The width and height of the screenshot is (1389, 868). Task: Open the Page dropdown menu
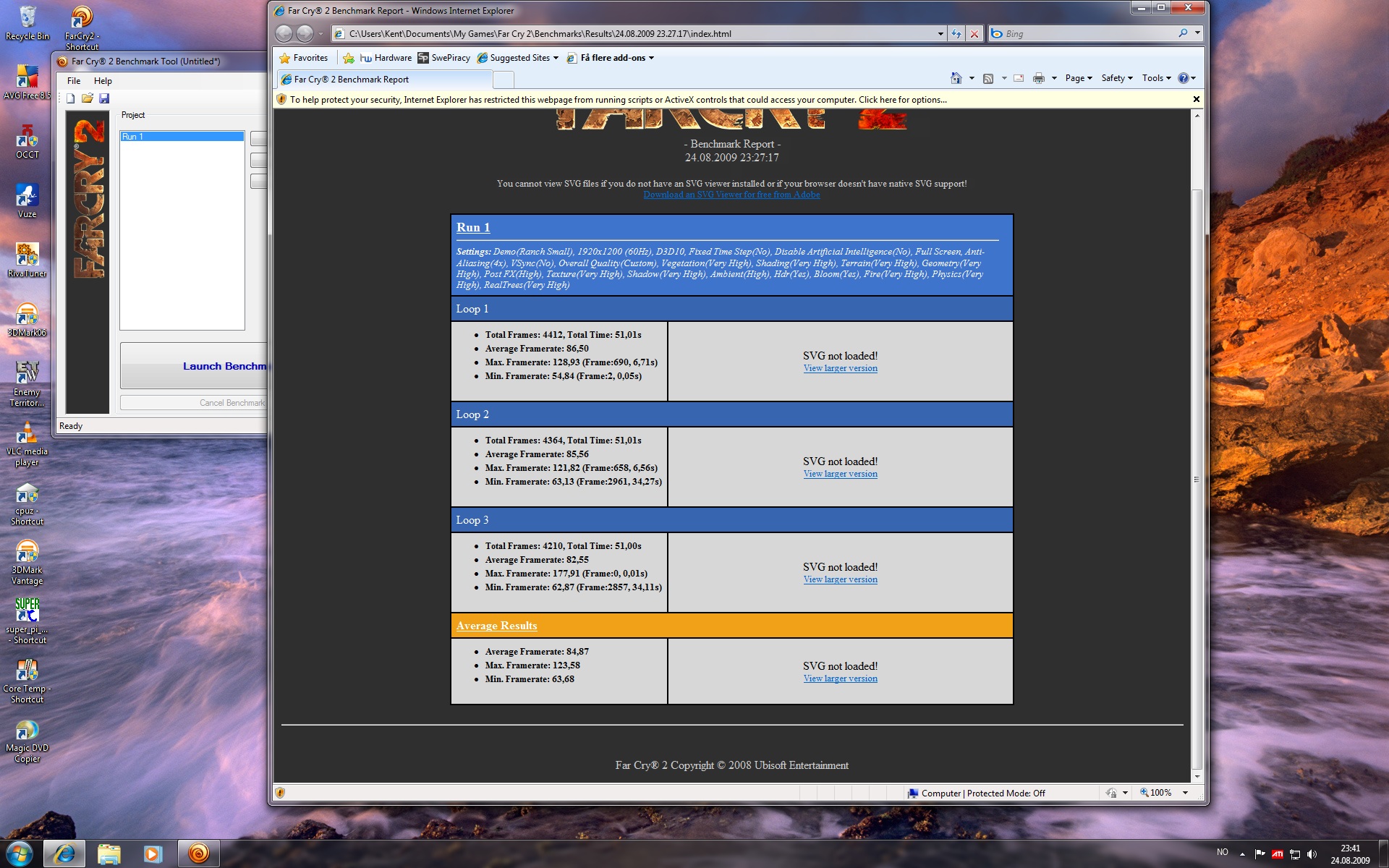pyautogui.click(x=1078, y=78)
